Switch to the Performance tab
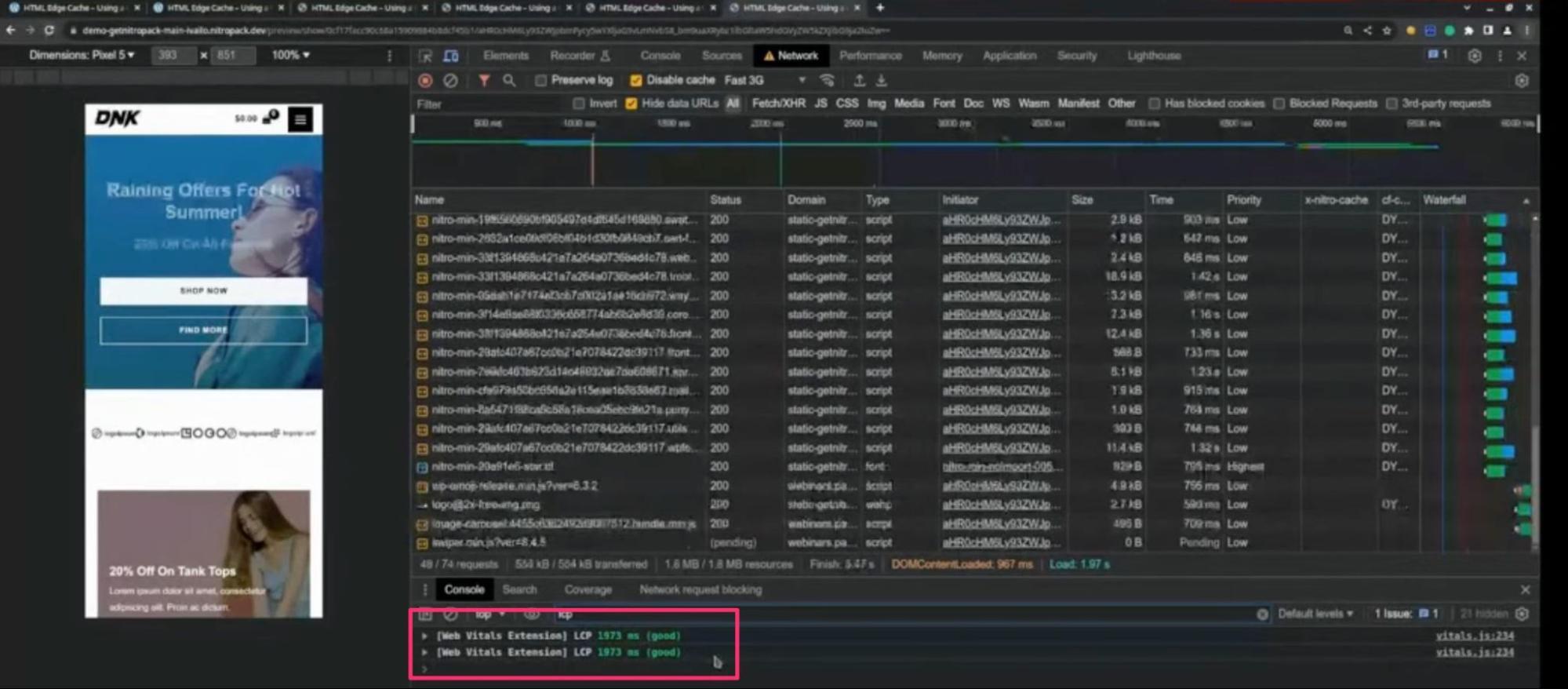The image size is (1568, 689). [870, 57]
